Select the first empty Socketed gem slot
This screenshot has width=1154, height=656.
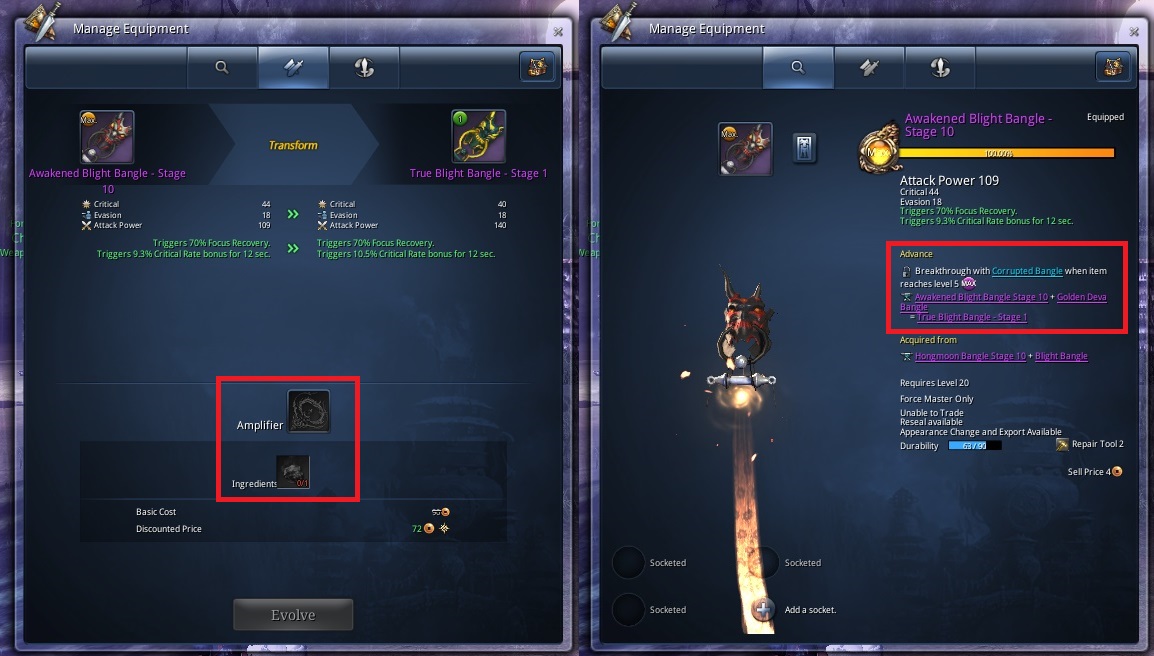click(x=629, y=562)
